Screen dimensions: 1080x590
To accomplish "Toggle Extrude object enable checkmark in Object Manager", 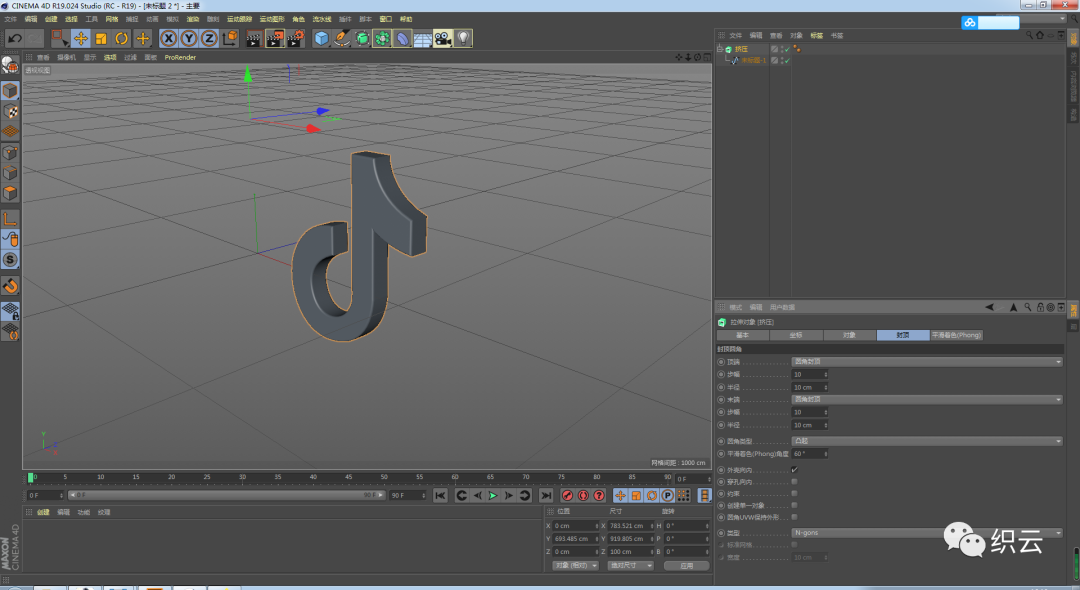I will (787, 49).
